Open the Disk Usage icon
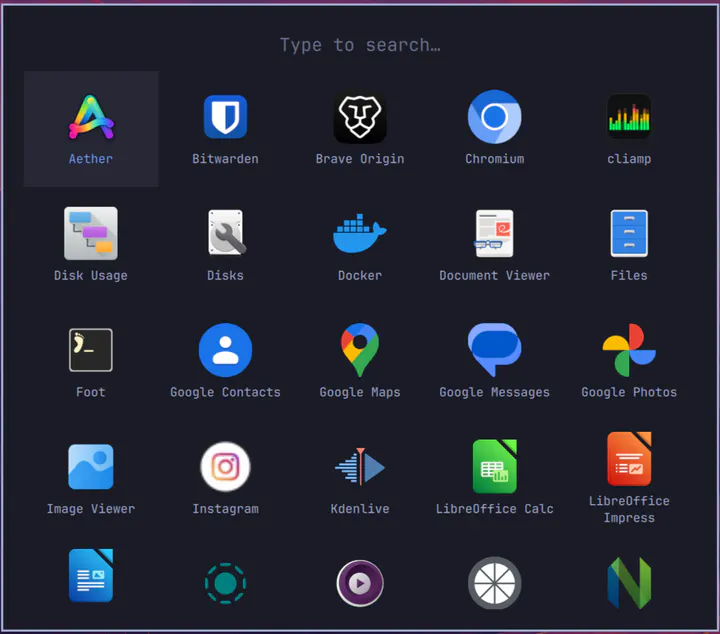The image size is (720, 634). click(91, 233)
